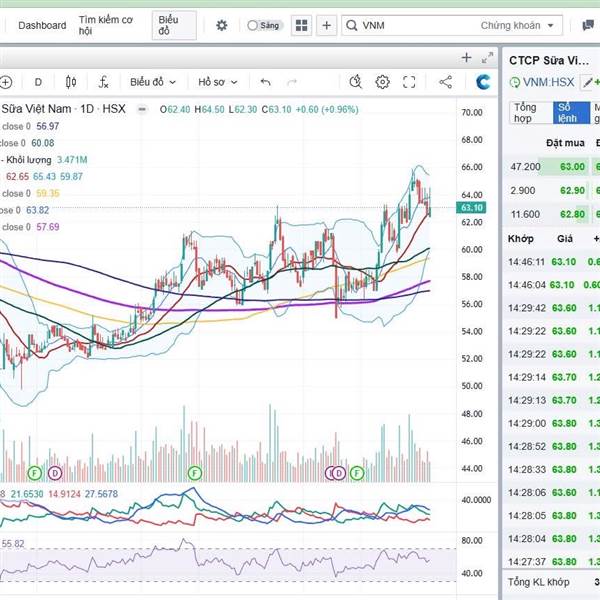The height and width of the screenshot is (600, 600).
Task: Maximize chart panel with diagonal arrows icon
Action: click(487, 58)
